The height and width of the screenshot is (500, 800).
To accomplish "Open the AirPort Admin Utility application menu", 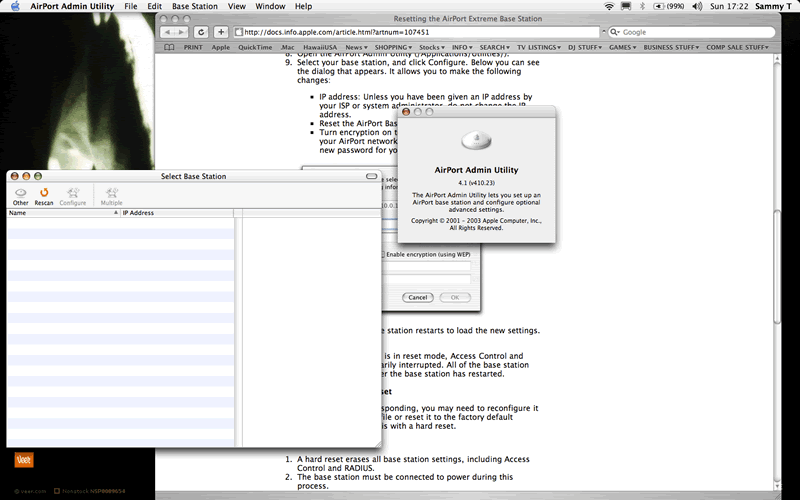I will tap(72, 6).
